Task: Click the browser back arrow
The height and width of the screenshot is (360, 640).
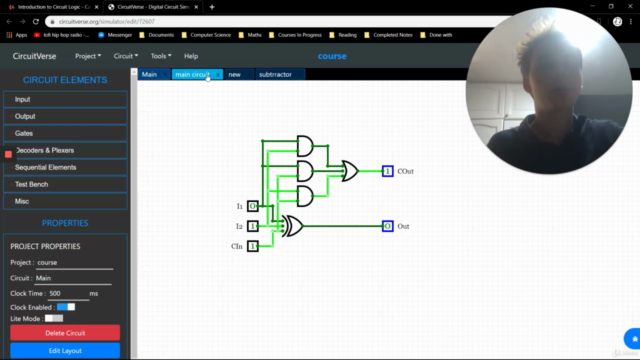Action: click(9, 21)
